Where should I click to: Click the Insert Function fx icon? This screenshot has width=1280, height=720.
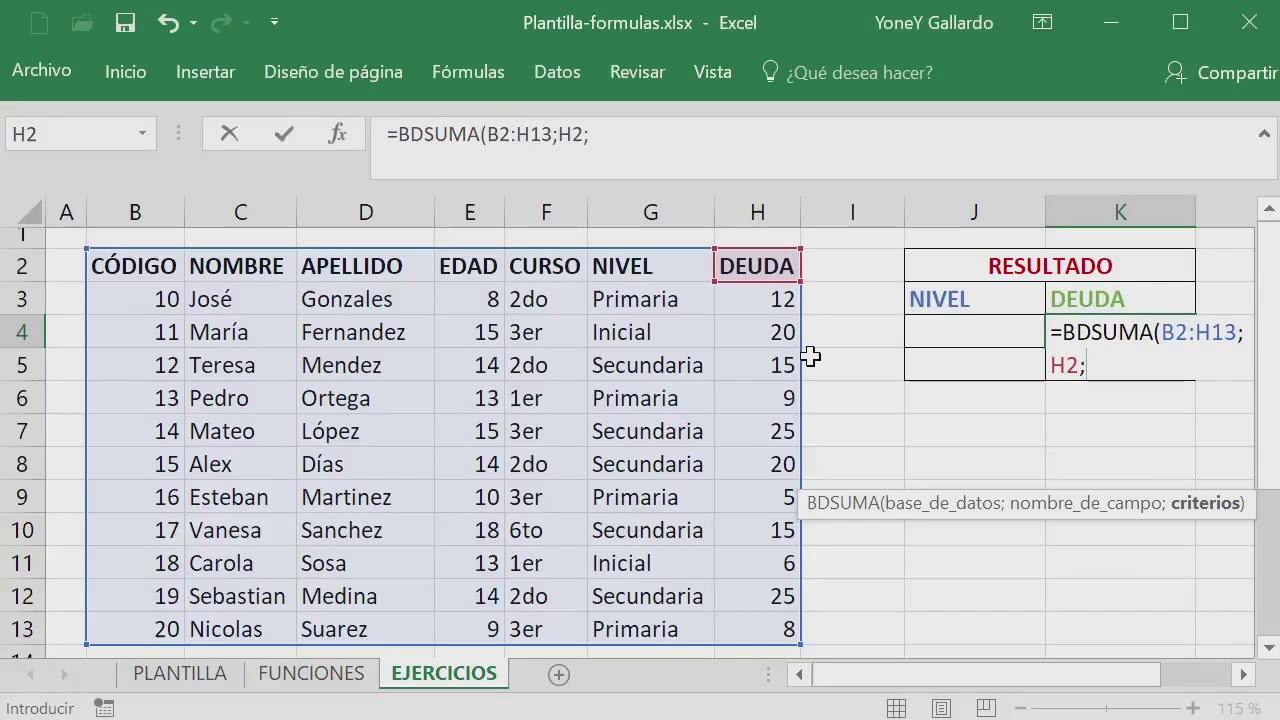coord(338,133)
